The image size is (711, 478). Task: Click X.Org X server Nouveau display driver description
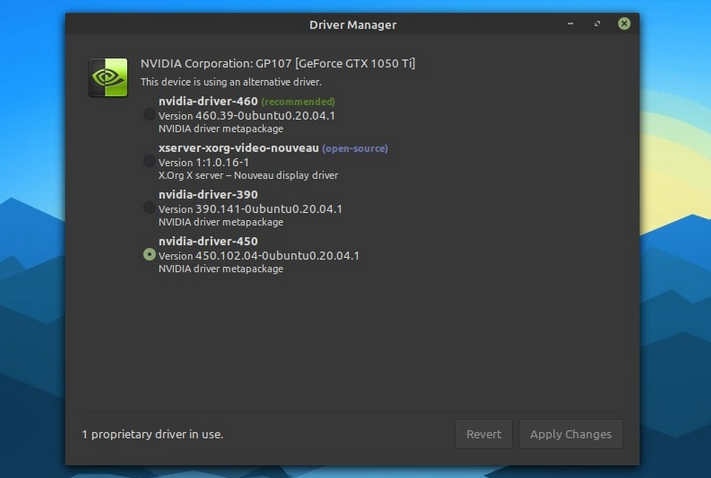[248, 176]
